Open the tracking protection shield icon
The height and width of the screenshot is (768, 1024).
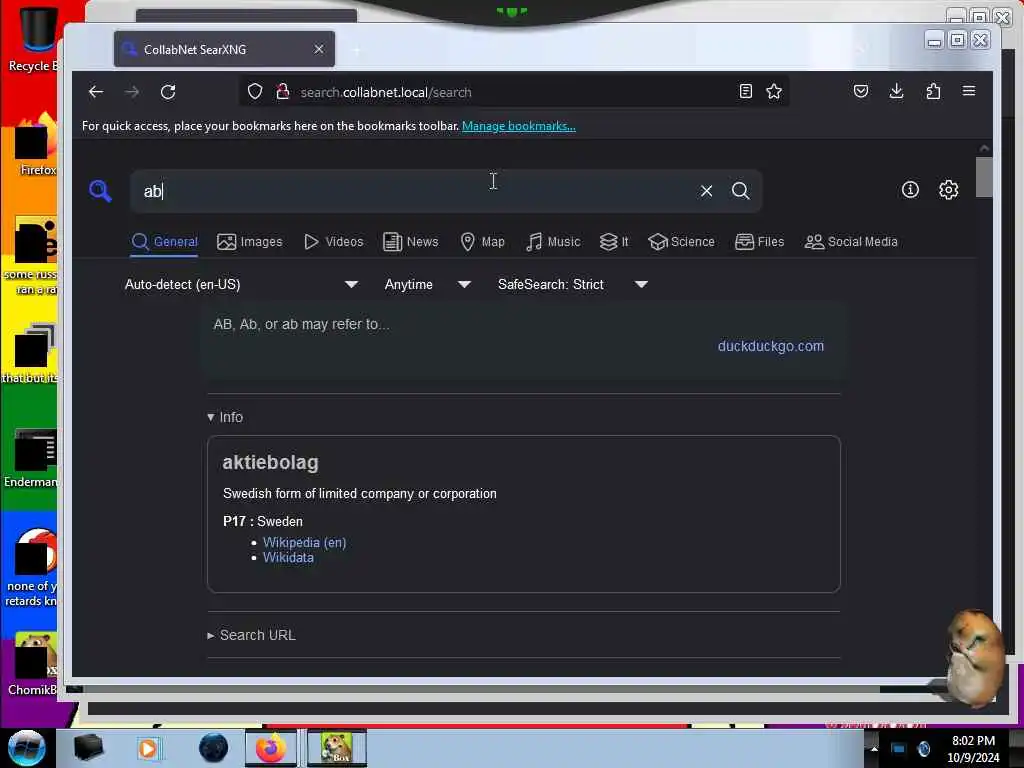255,91
